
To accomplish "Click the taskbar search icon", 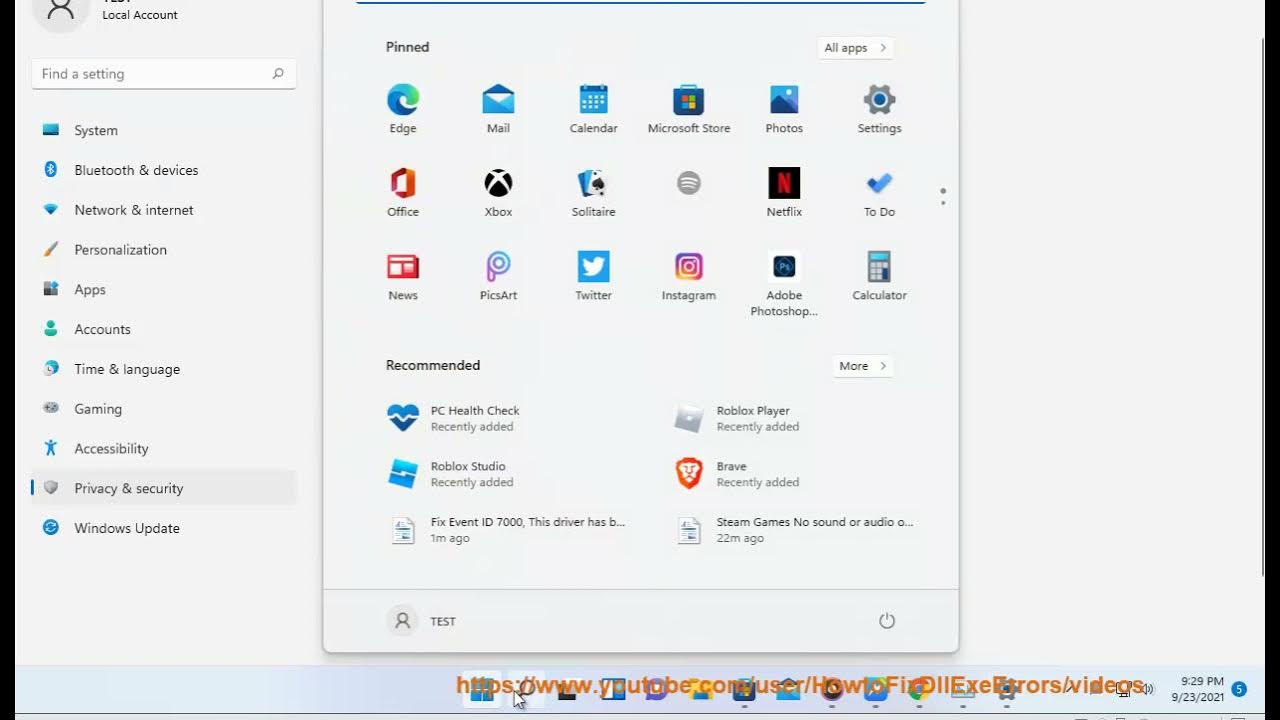I will click(x=526, y=689).
